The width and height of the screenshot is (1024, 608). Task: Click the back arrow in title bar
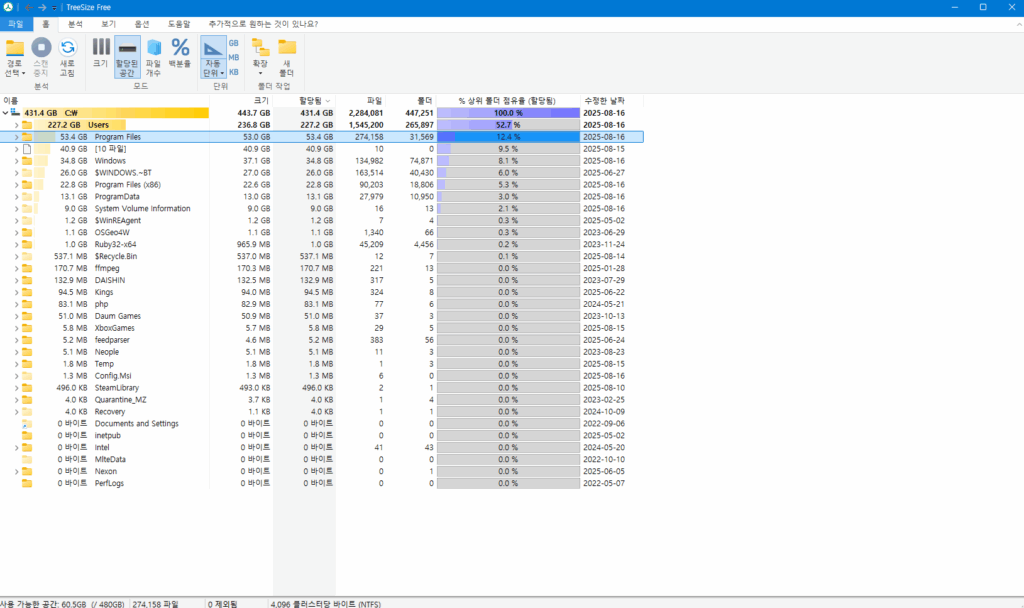point(29,7)
